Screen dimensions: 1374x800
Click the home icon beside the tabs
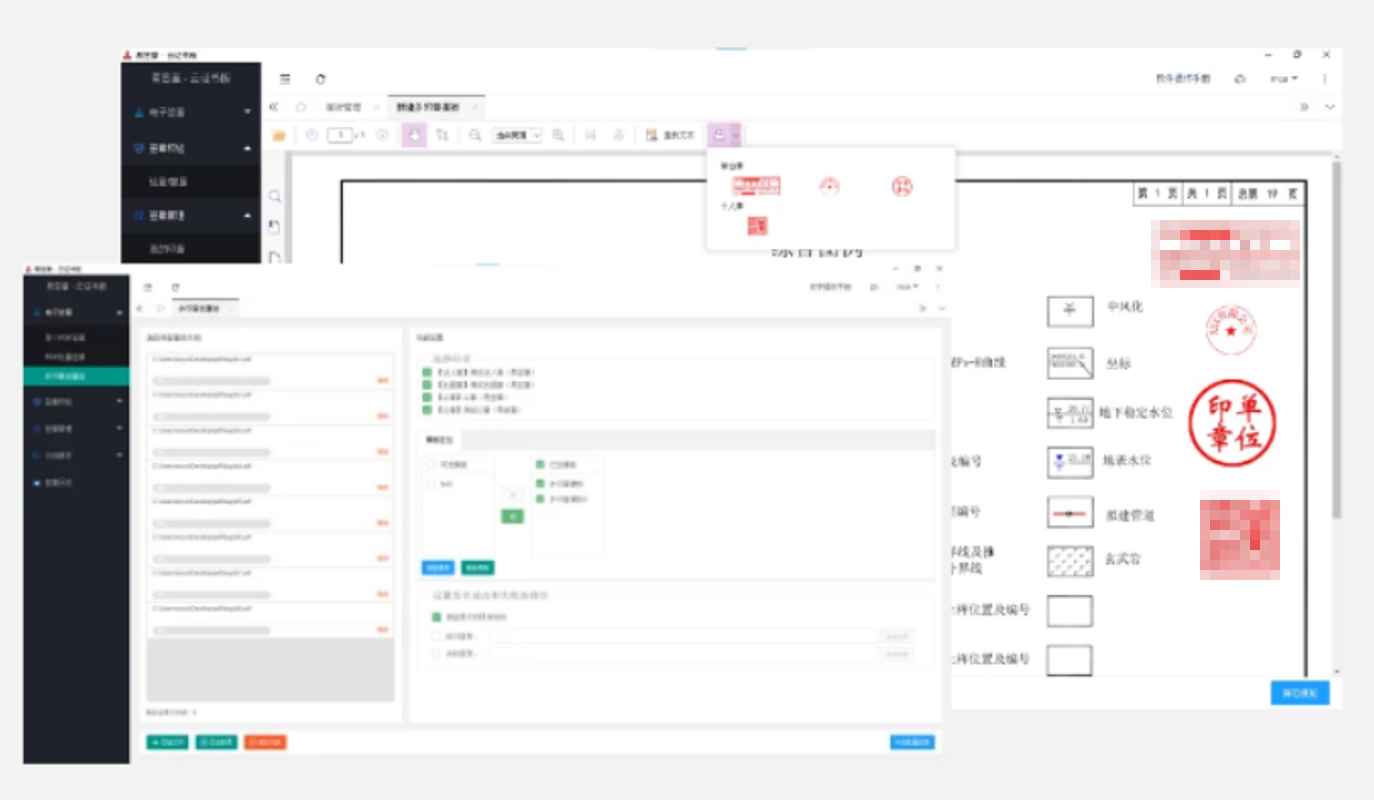[x=300, y=107]
